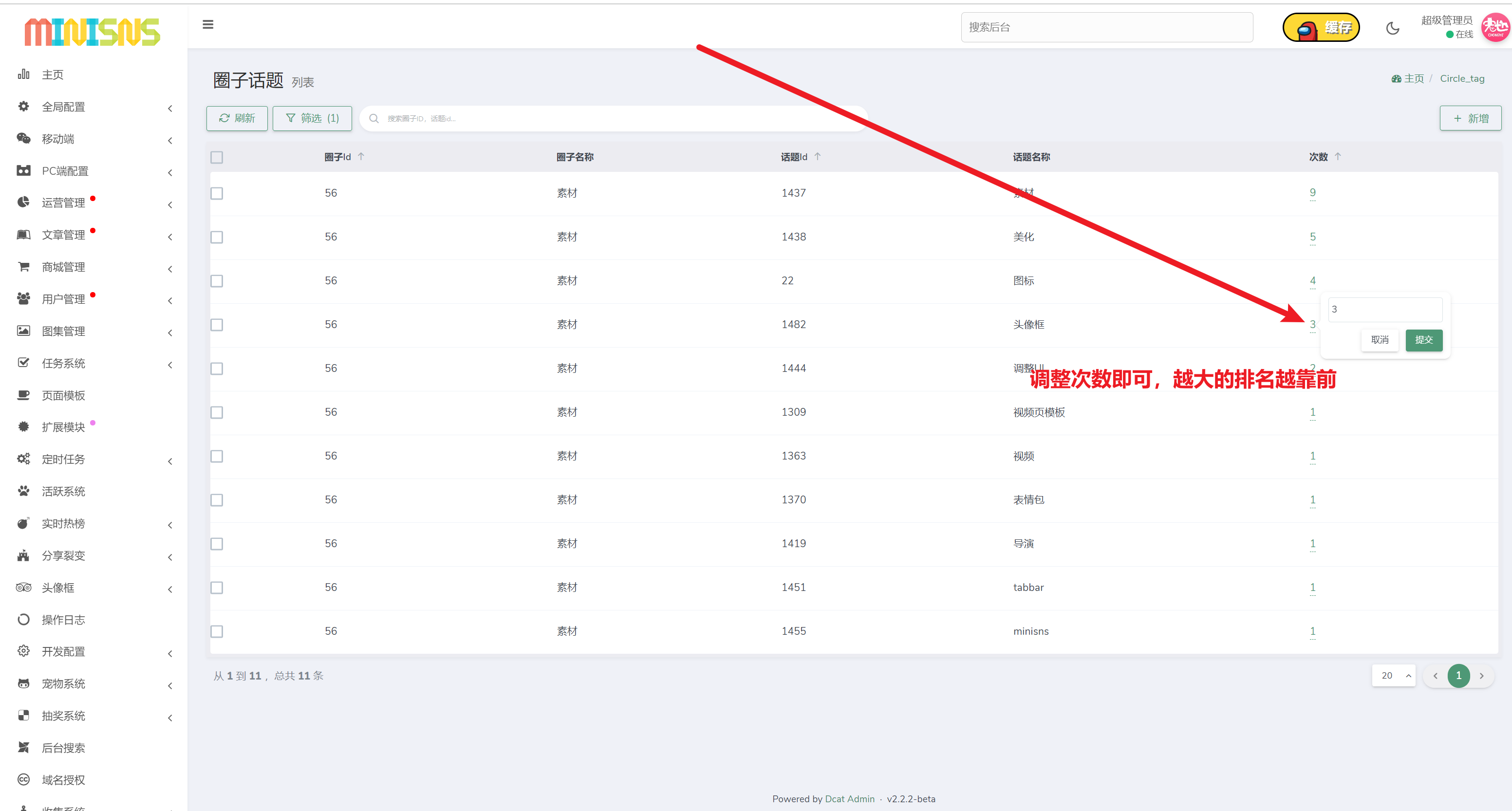Open the 20 per-page dropdown
Screen dimensions: 1512x811
click(1394, 676)
